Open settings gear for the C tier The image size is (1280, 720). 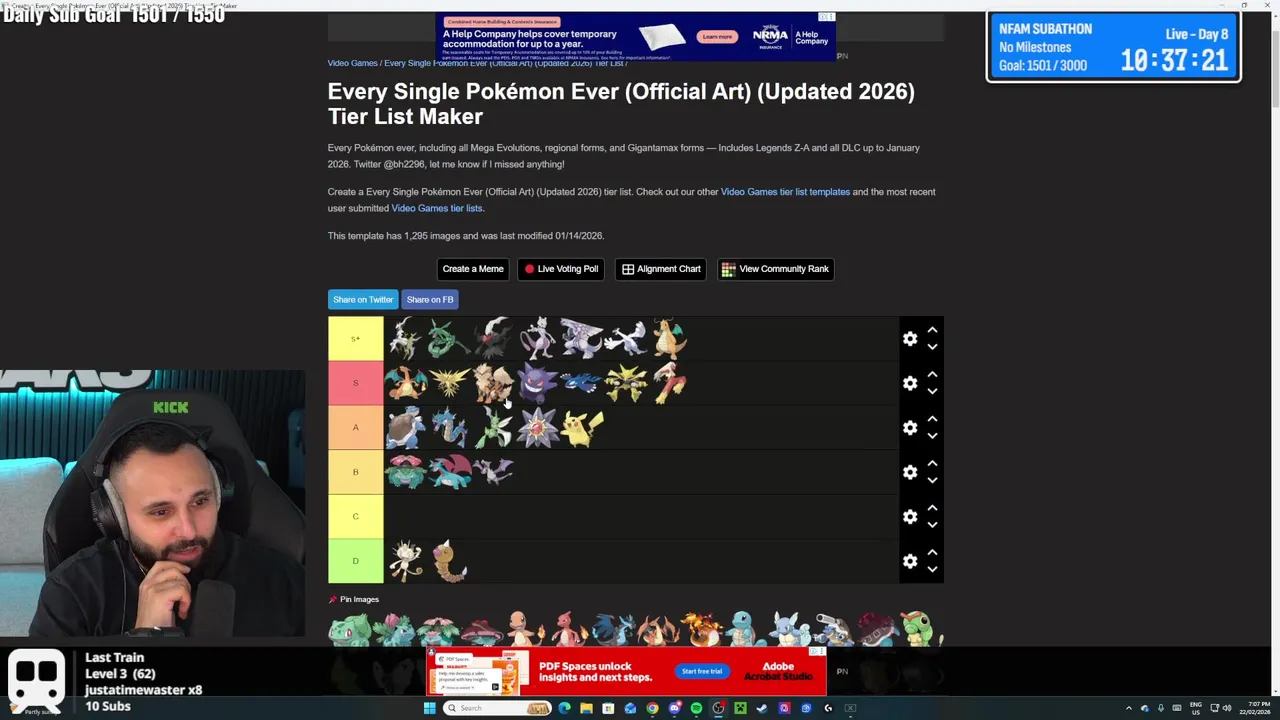click(910, 516)
